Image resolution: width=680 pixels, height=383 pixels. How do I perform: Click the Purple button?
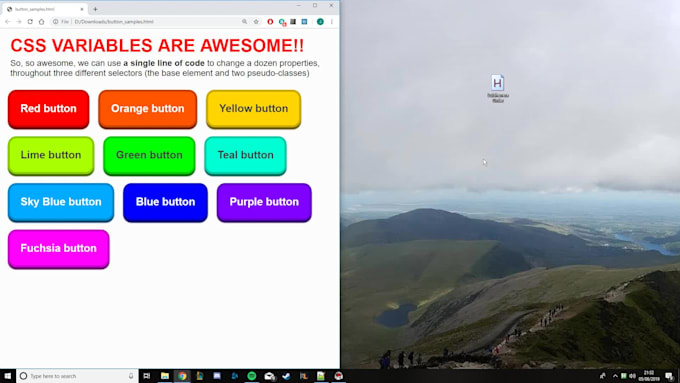pyautogui.click(x=264, y=203)
